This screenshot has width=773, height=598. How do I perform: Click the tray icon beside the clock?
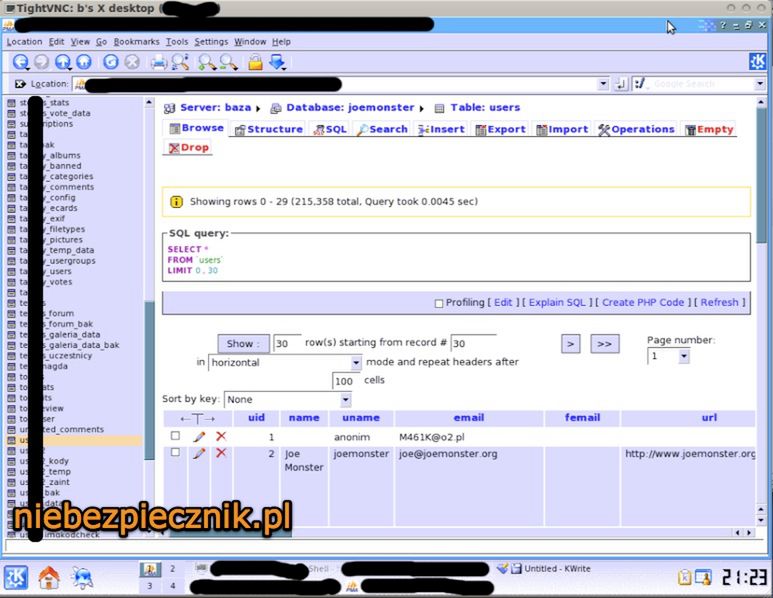tap(703, 577)
